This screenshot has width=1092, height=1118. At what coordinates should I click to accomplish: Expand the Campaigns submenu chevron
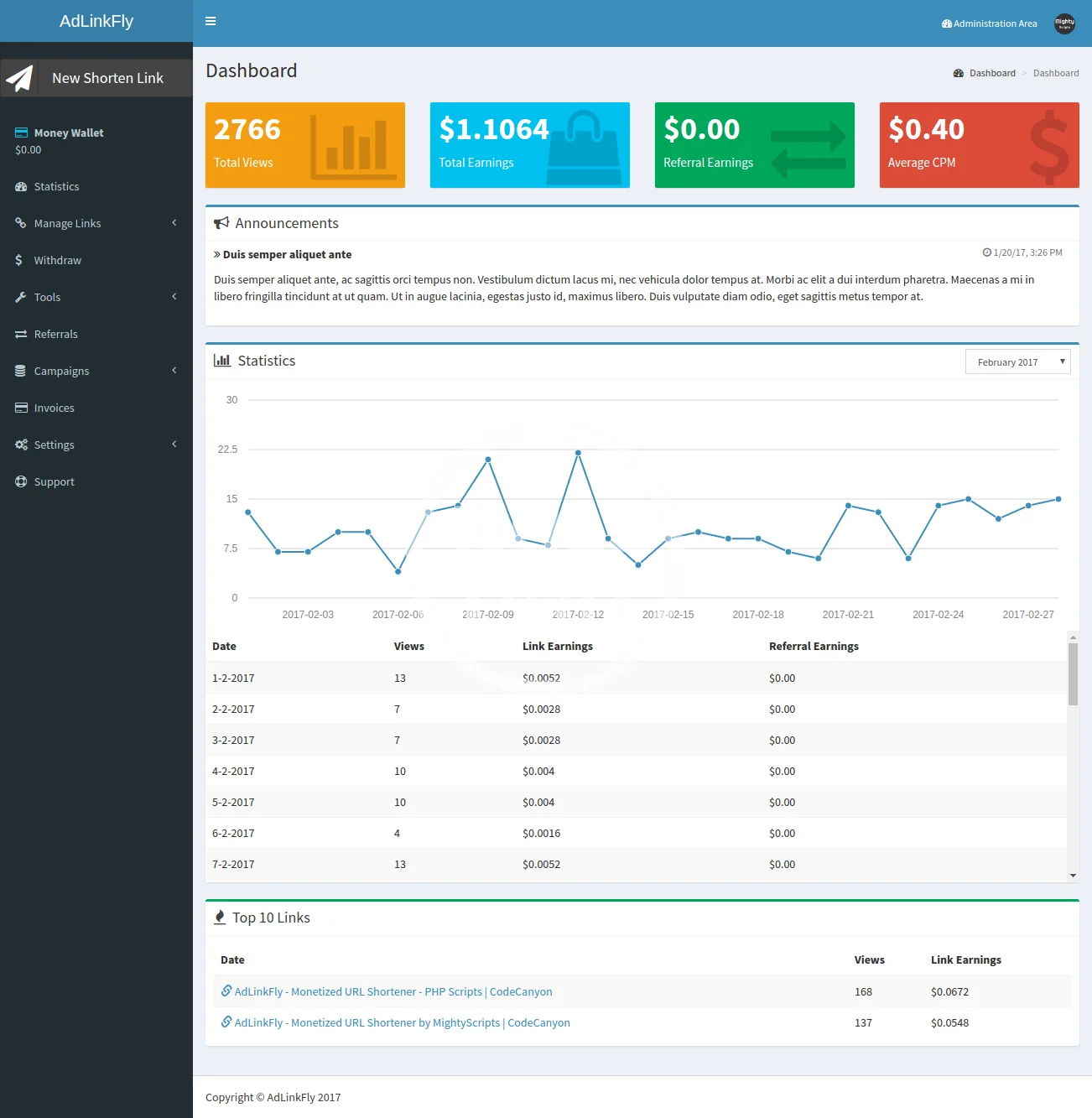point(174,371)
